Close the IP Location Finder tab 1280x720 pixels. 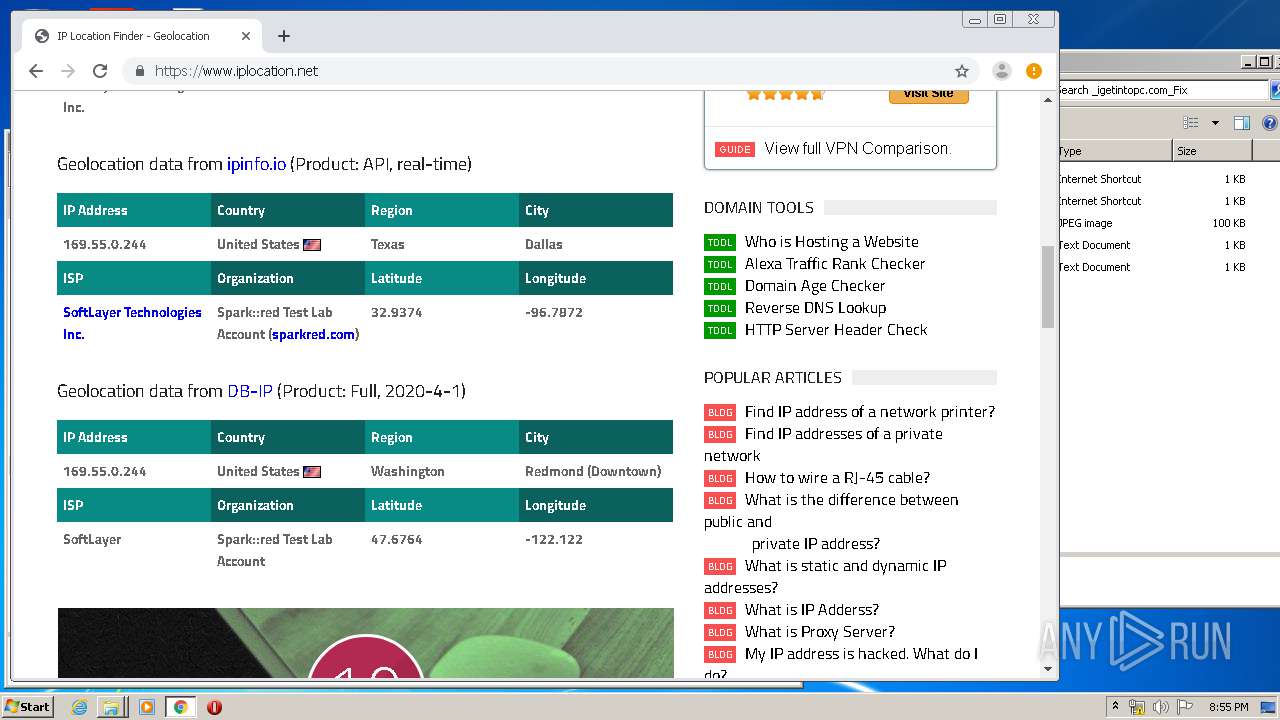click(x=246, y=36)
